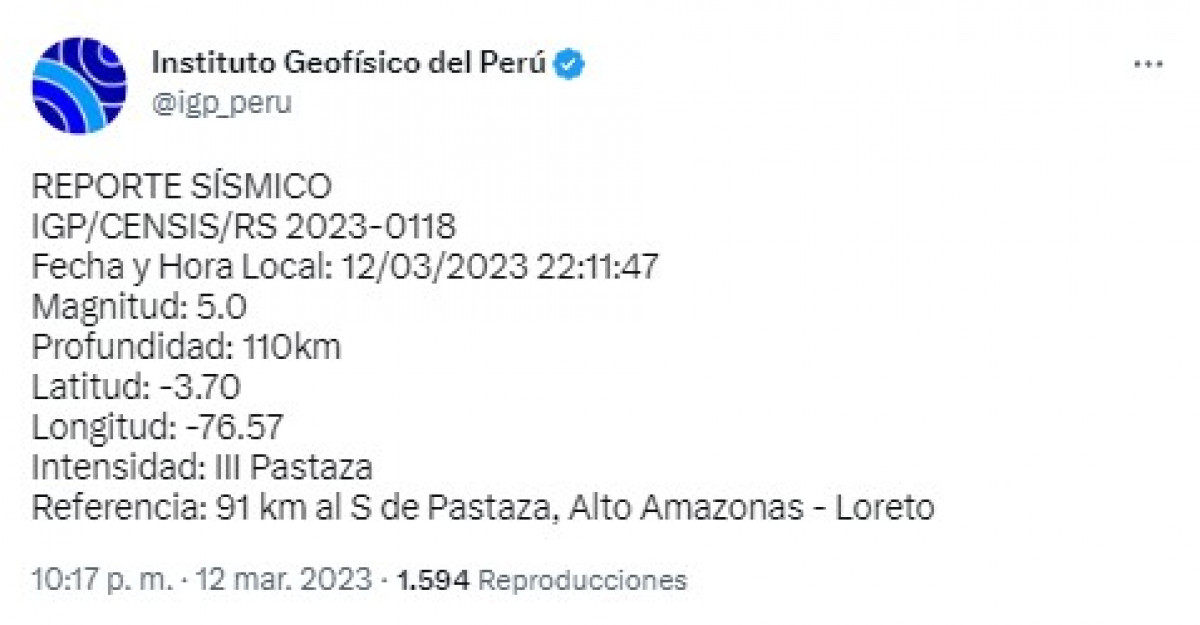The height and width of the screenshot is (625, 1200).
Task: Click the Longitud: -76.57 line
Action: tap(157, 427)
